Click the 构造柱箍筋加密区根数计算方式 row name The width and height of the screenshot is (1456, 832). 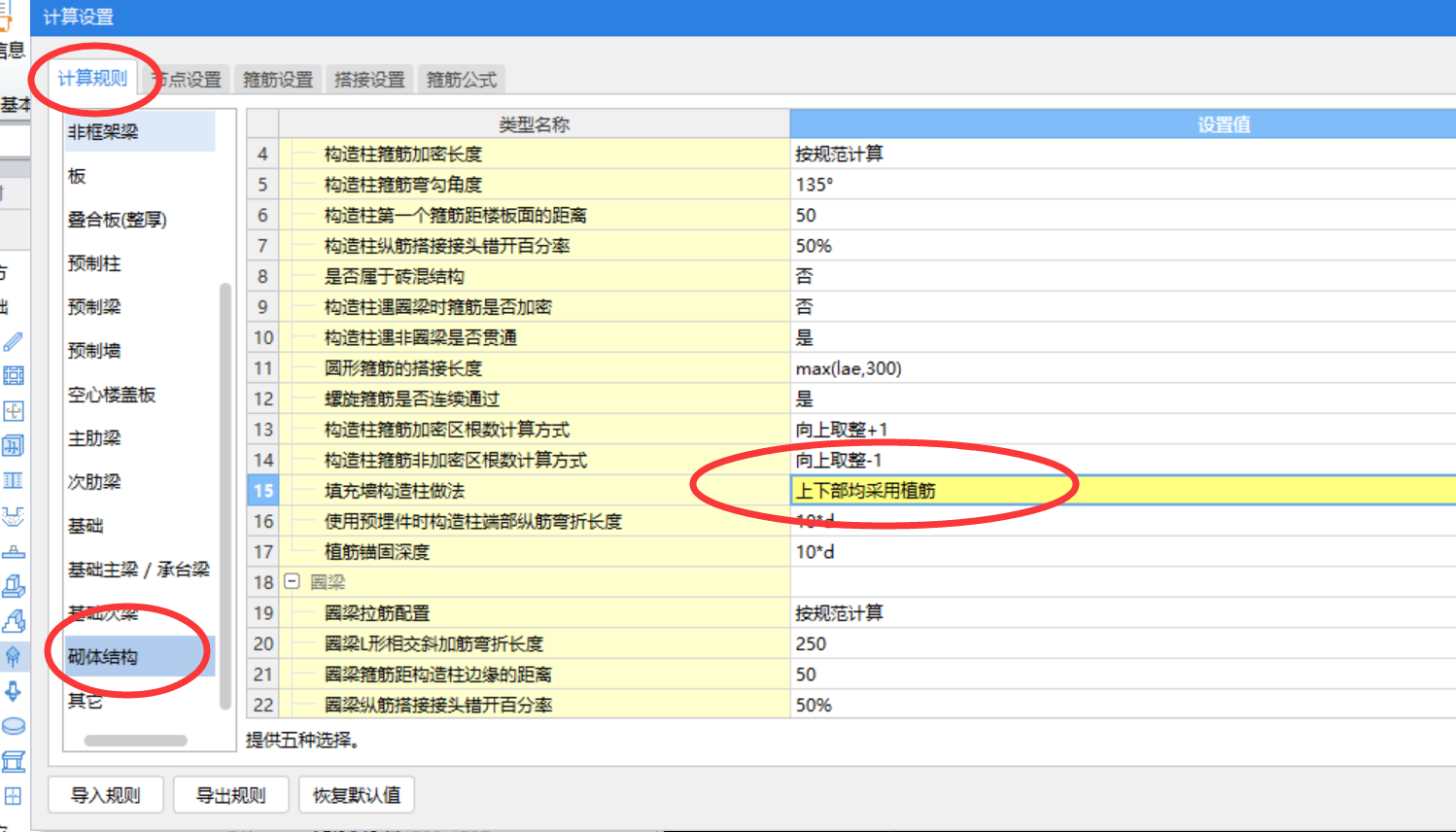pos(535,430)
